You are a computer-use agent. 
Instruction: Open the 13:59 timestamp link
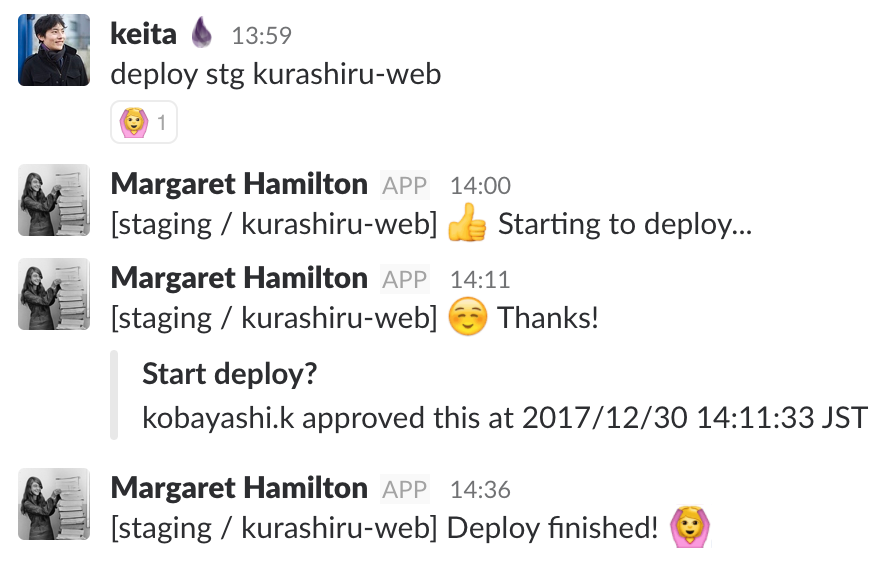point(261,36)
